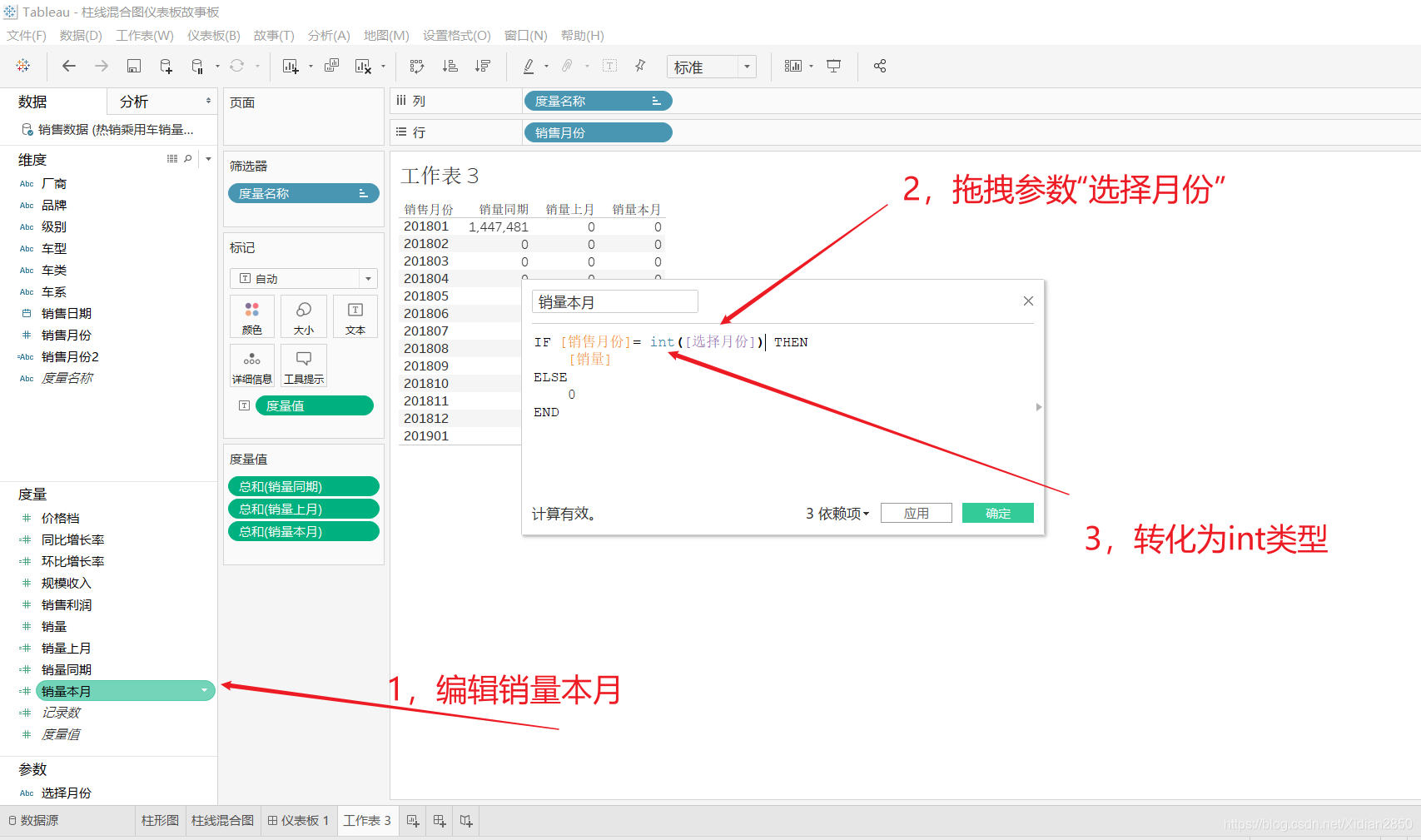Expand the function list arrow in calculation editor

pos(1039,407)
